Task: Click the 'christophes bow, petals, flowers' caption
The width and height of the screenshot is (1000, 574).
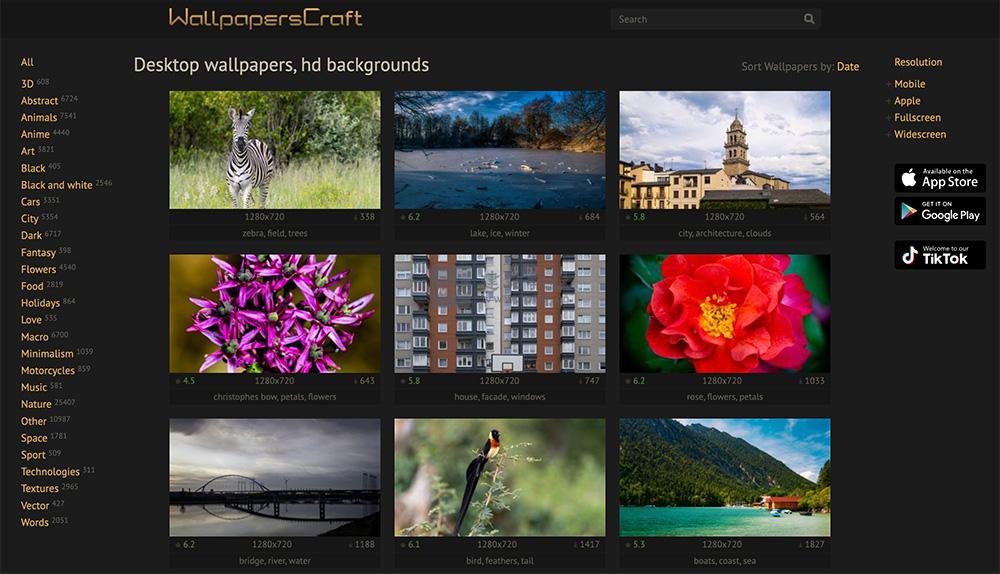Action: click(275, 397)
